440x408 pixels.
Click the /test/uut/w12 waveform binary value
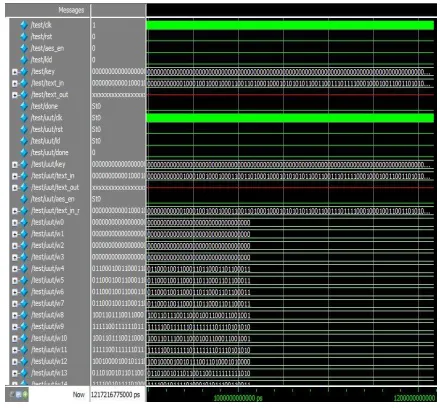pyautogui.click(x=199, y=362)
